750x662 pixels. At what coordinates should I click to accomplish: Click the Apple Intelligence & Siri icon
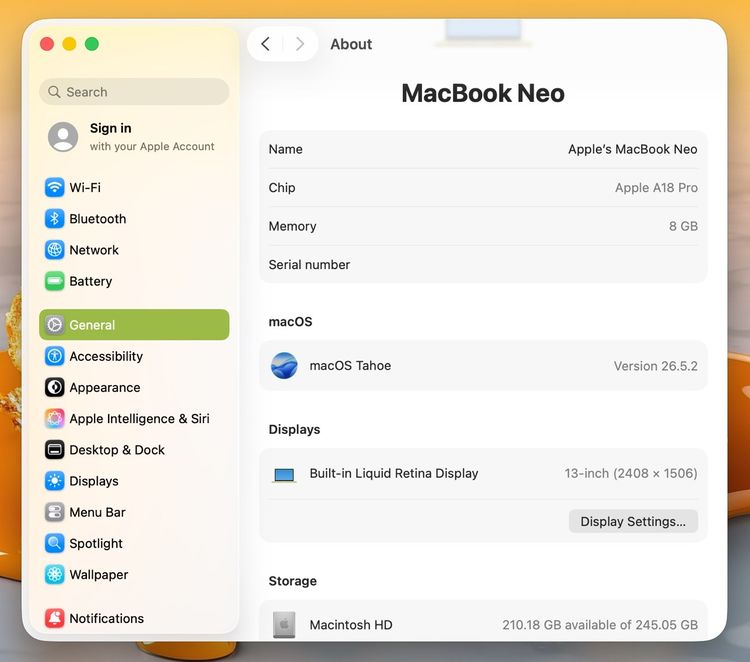55,419
